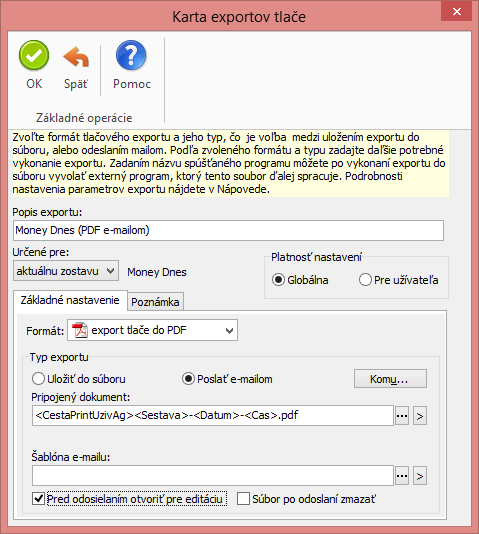This screenshot has height=534, width=479.
Task: Click the orange Späť back arrow icon
Action: click(x=76, y=57)
